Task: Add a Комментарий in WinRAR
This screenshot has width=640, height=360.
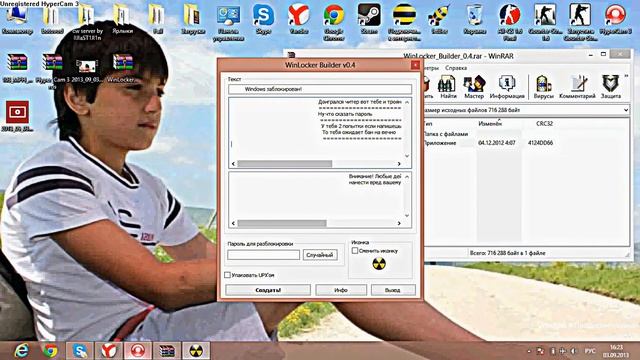Action: [577, 87]
